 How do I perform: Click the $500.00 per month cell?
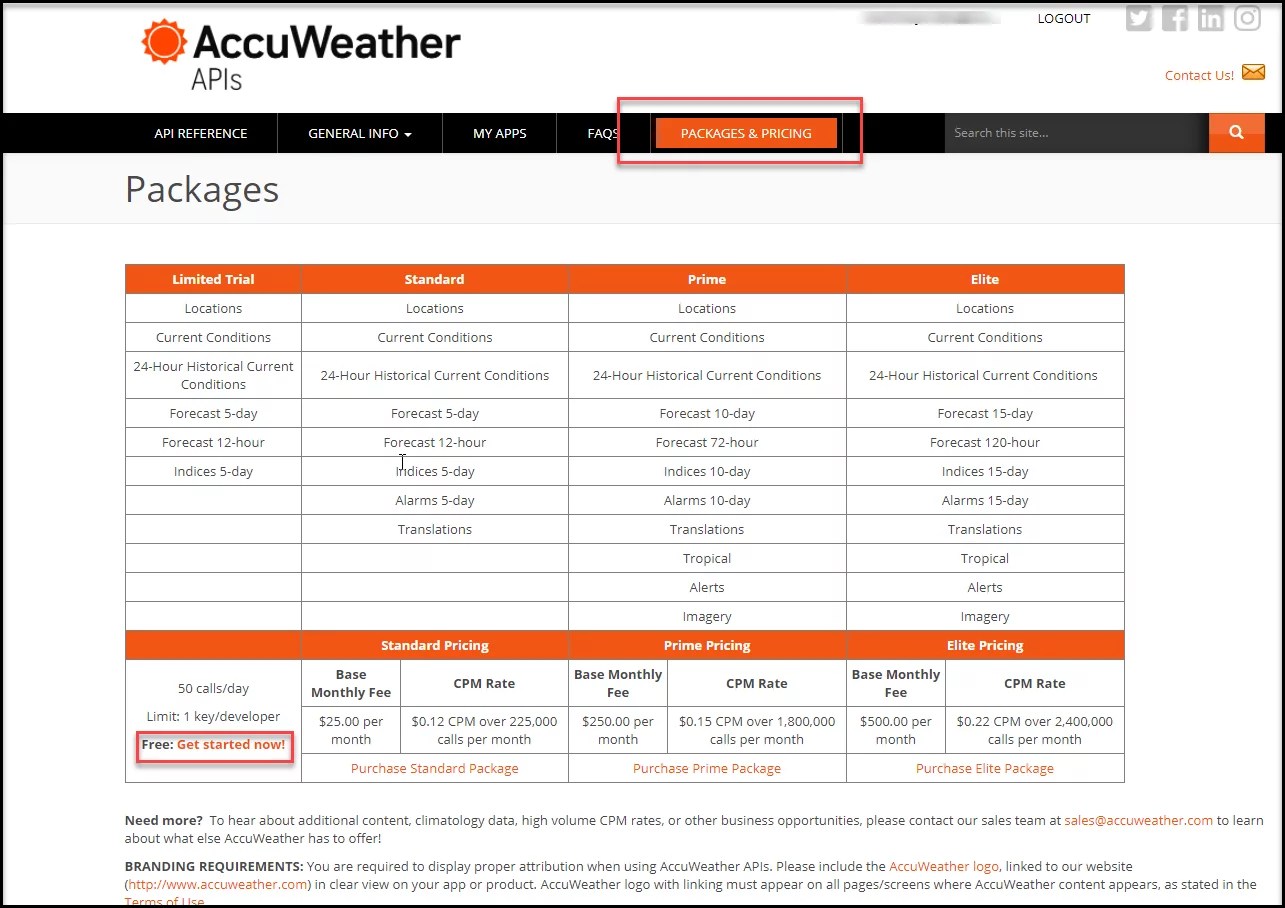click(896, 730)
